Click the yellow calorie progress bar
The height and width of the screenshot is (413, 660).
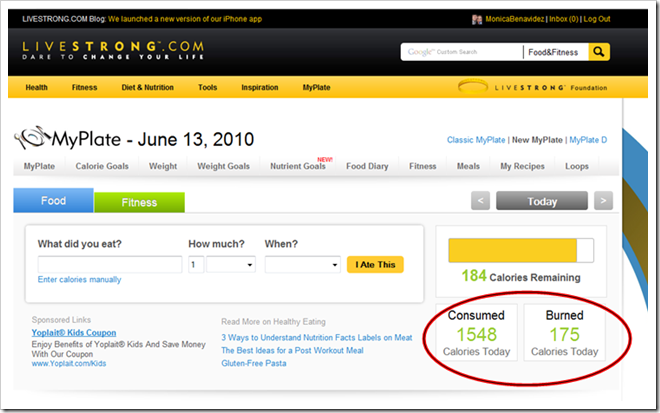pyautogui.click(x=521, y=250)
